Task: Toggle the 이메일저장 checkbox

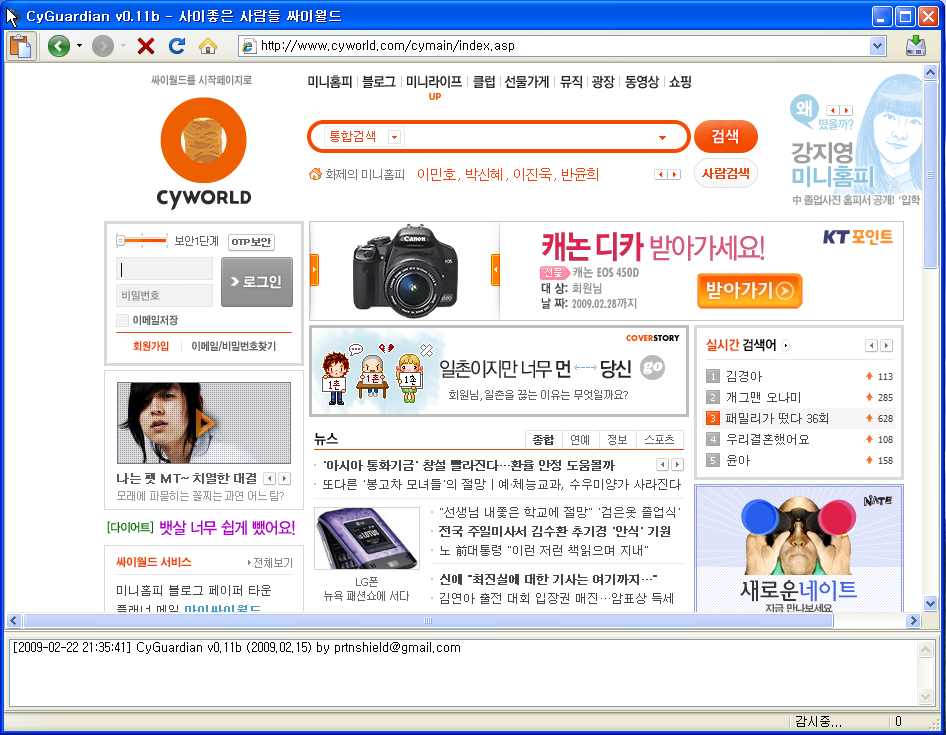Action: 122,320
